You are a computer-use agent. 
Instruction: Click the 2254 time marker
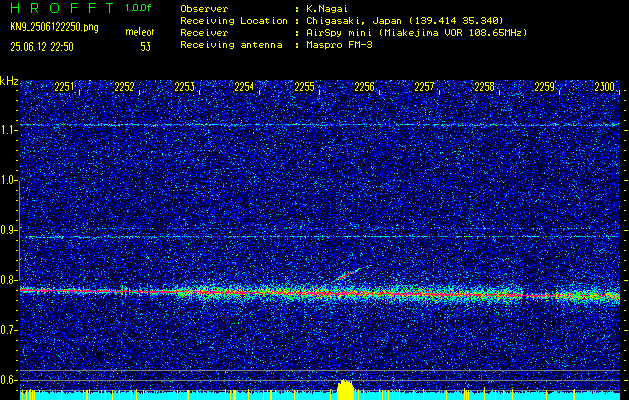tap(244, 87)
